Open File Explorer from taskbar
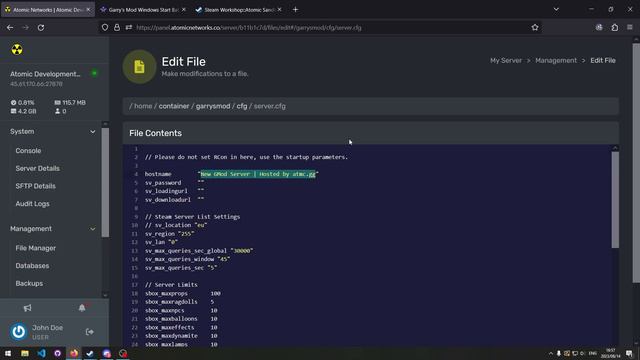640x360 pixels. click(25, 353)
